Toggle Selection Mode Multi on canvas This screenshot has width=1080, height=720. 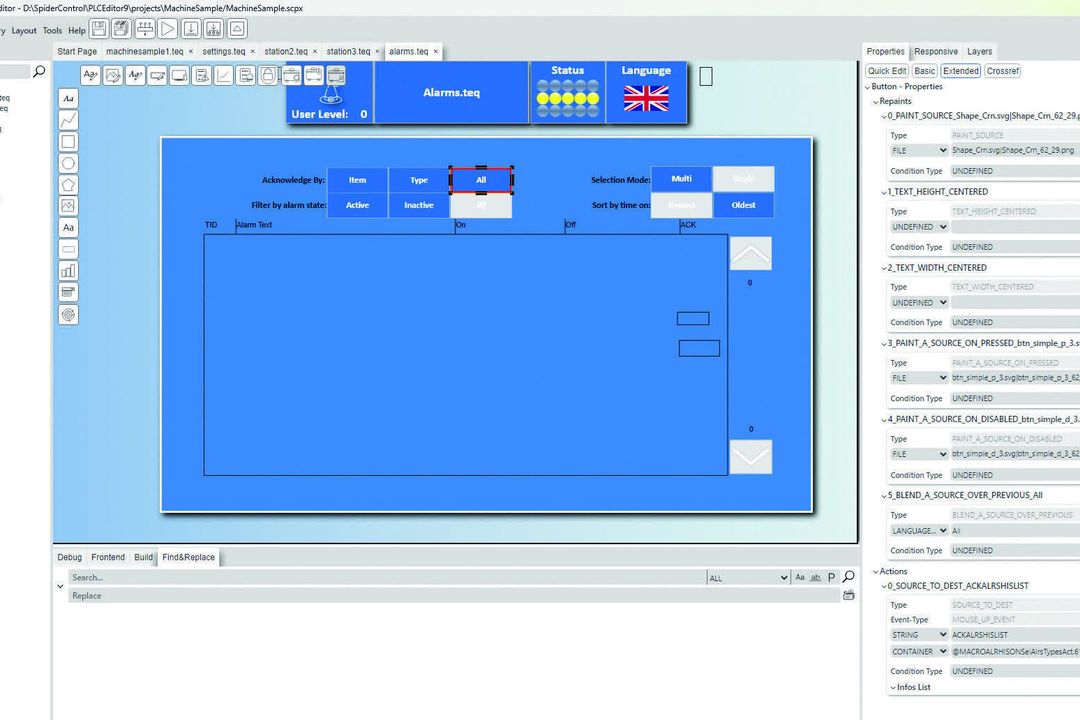[x=681, y=178]
